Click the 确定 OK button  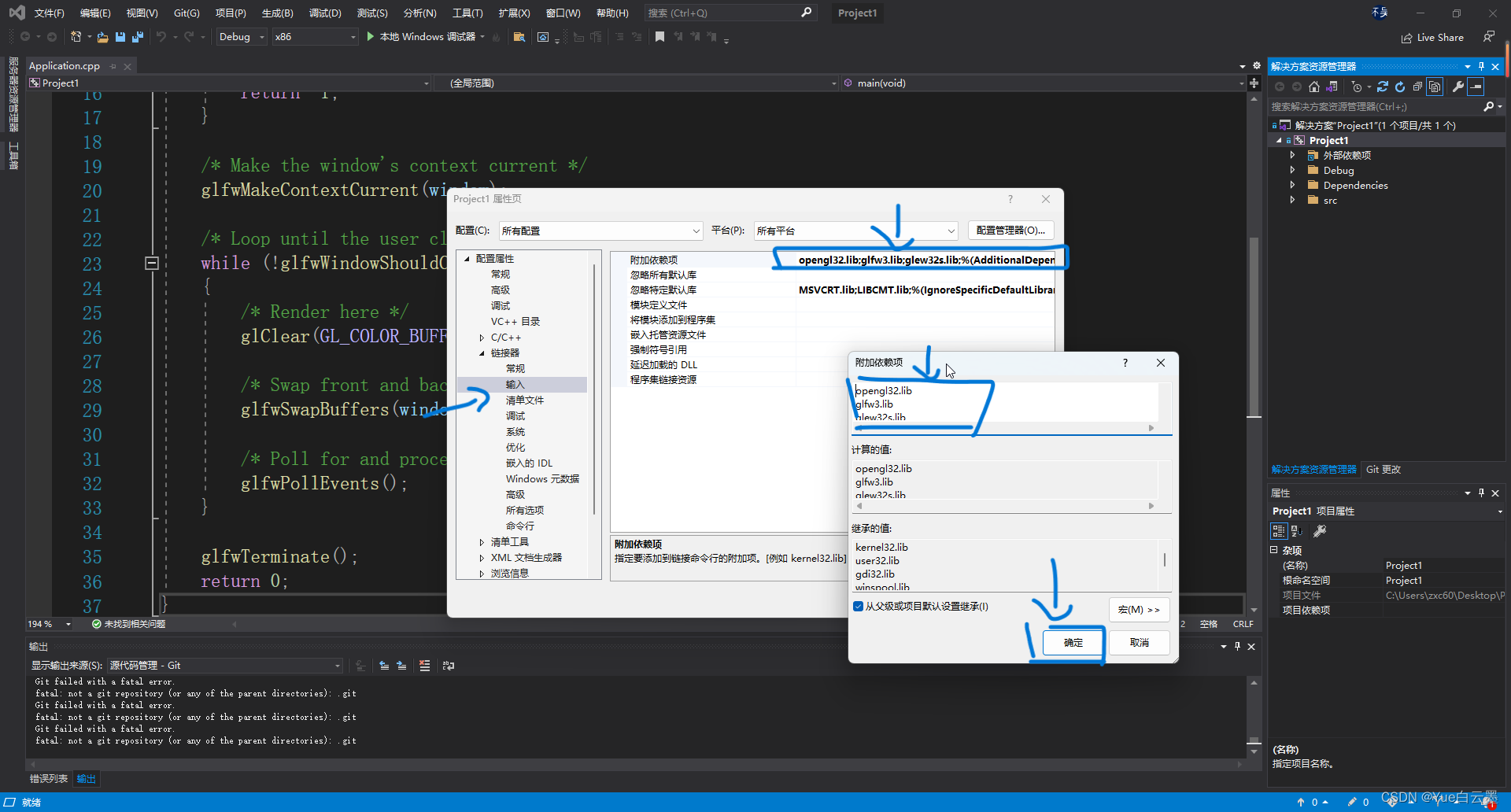(1073, 643)
